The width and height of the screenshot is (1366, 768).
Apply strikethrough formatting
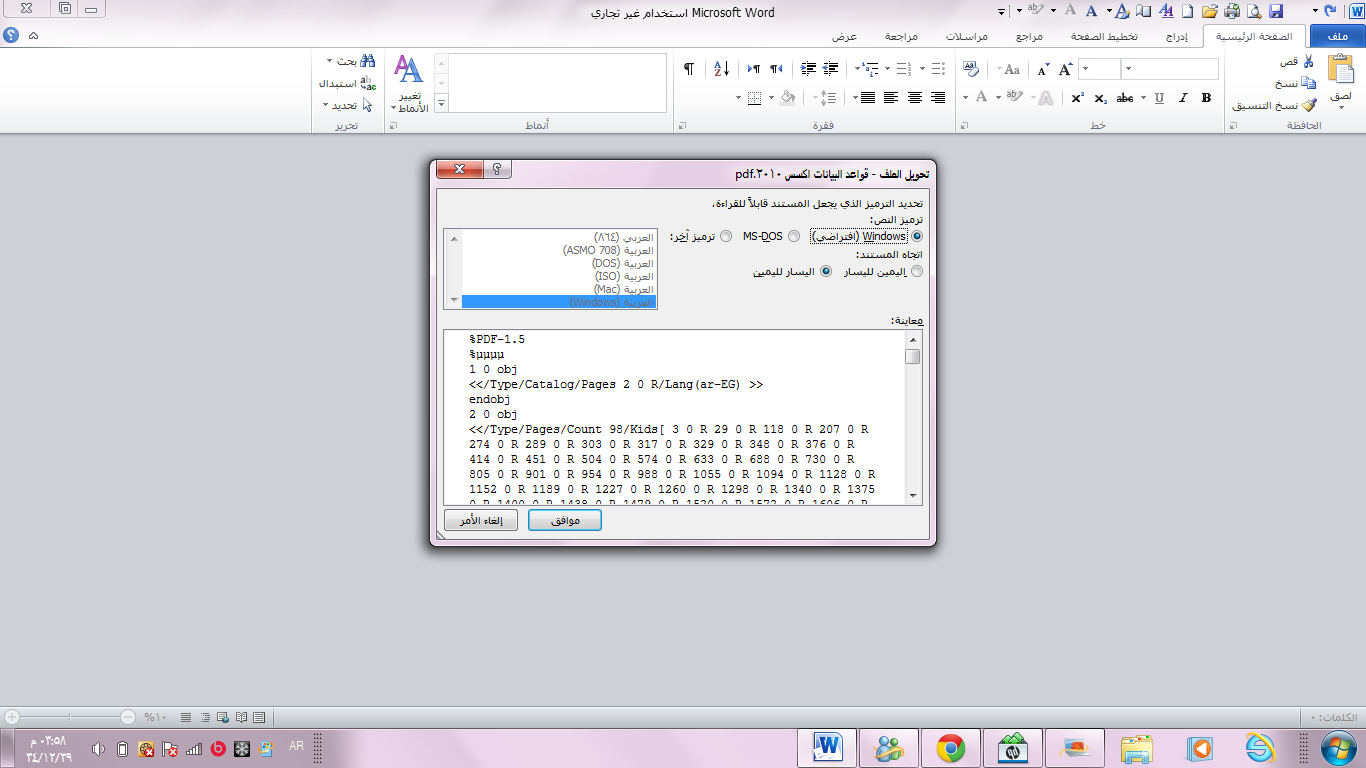coord(1125,98)
